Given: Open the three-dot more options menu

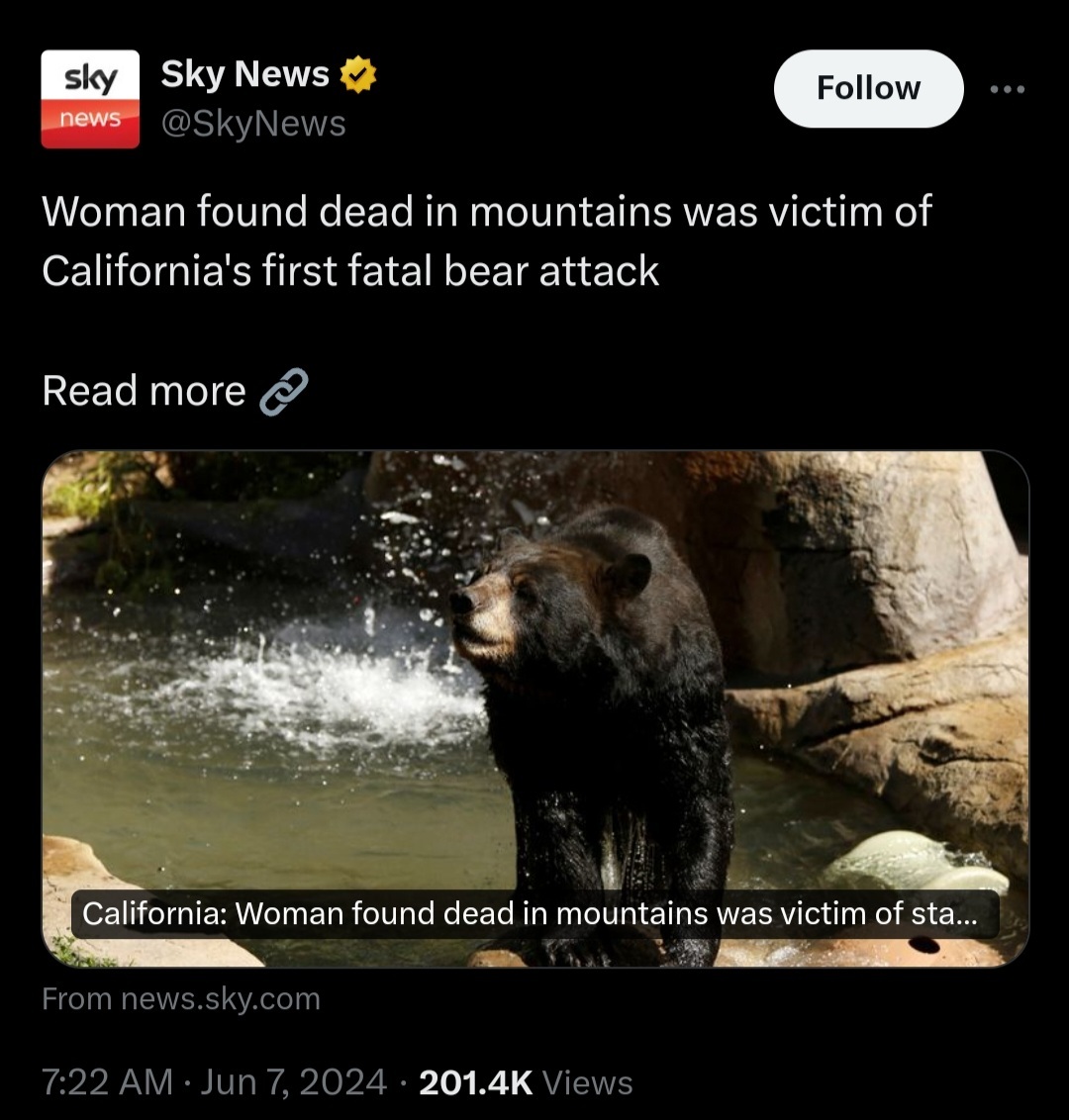Looking at the screenshot, I should (1008, 89).
